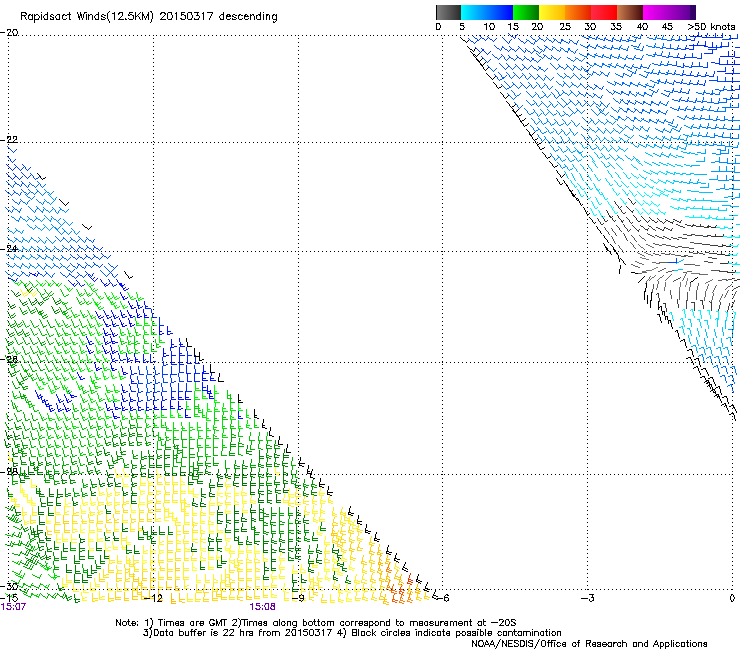
Task: Click the 'Note: 1) Times are GMT' line
Action: tap(316, 623)
